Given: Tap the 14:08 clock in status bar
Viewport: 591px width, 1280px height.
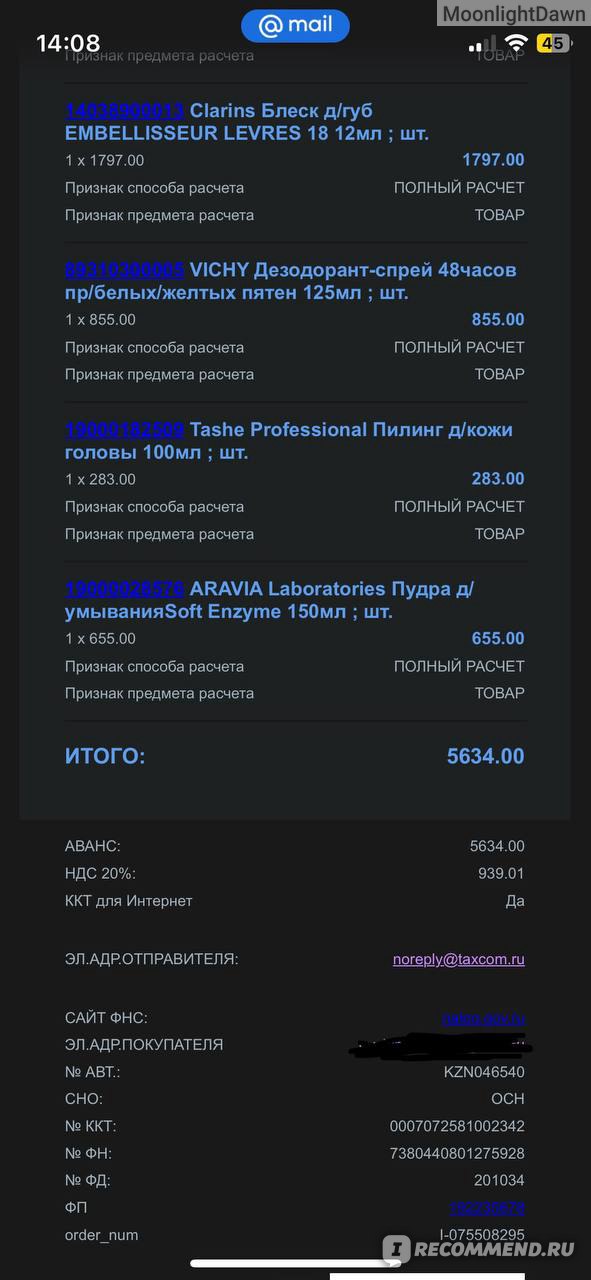Looking at the screenshot, I should click(x=68, y=43).
